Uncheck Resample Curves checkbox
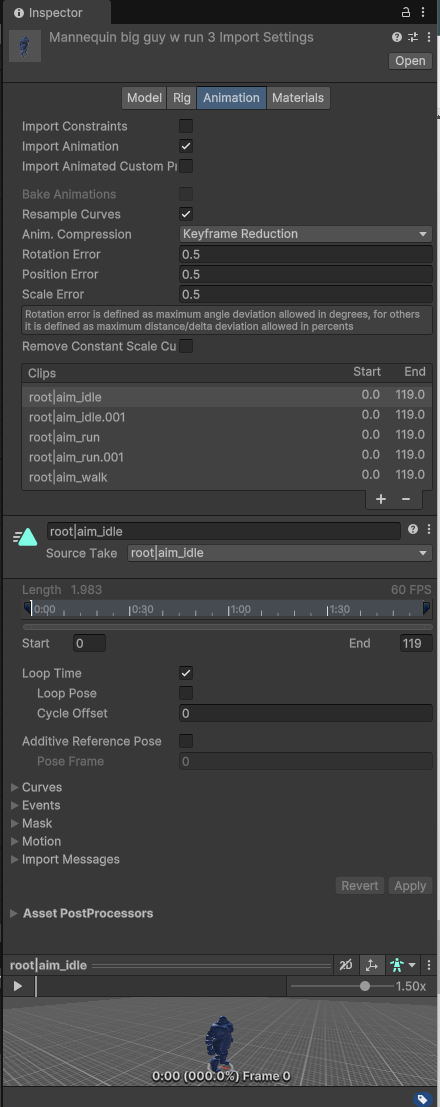The height and width of the screenshot is (1107, 440). pyautogui.click(x=186, y=214)
